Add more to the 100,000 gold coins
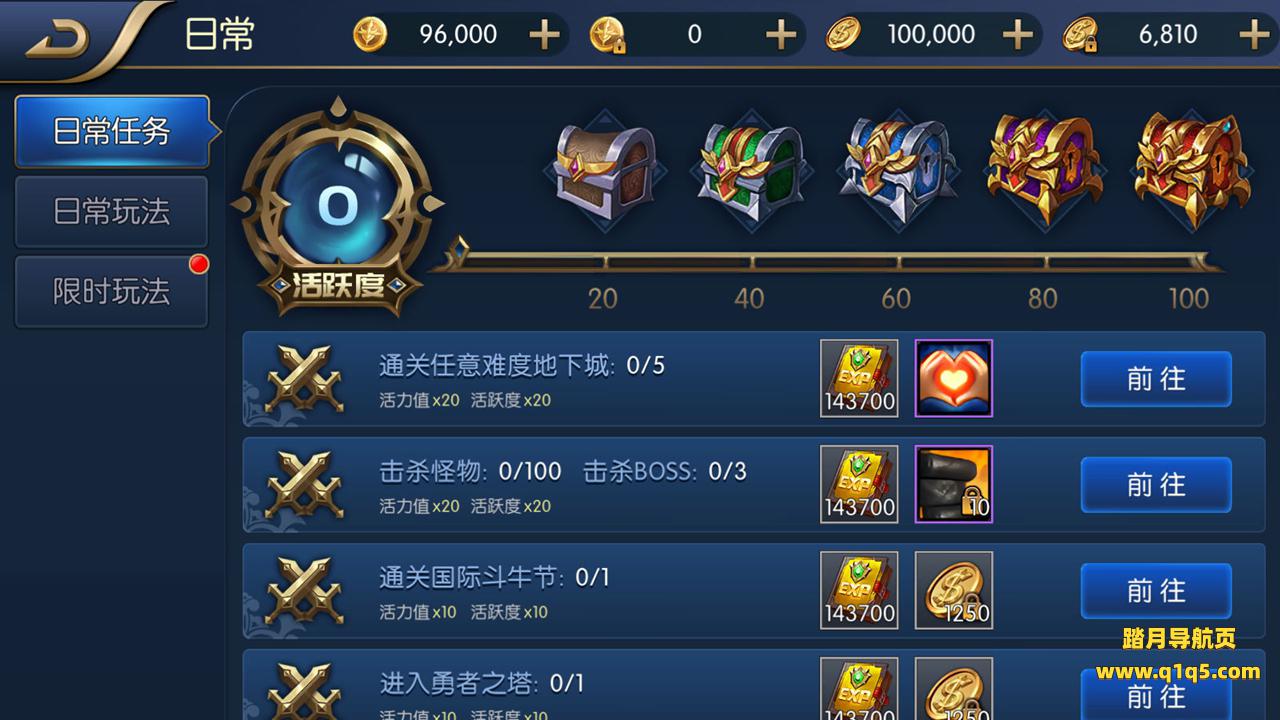1280x720 pixels. coord(1017,35)
